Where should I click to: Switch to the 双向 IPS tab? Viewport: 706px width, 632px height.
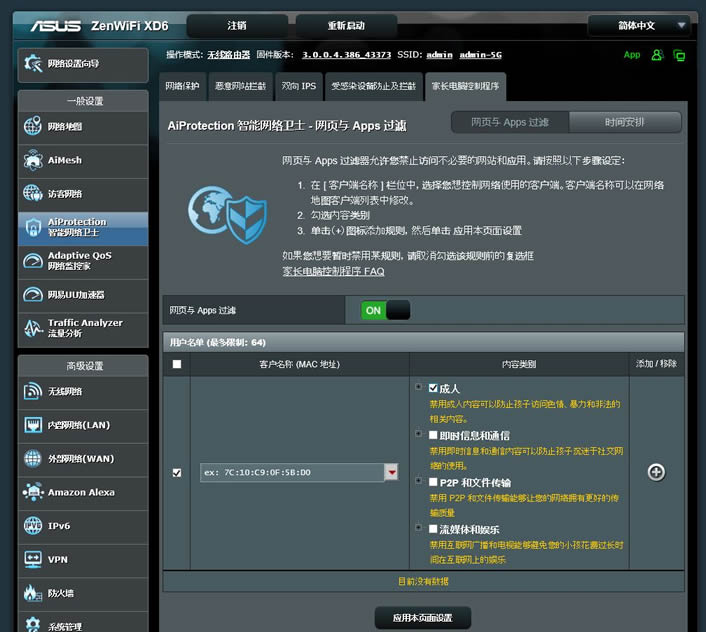[299, 86]
